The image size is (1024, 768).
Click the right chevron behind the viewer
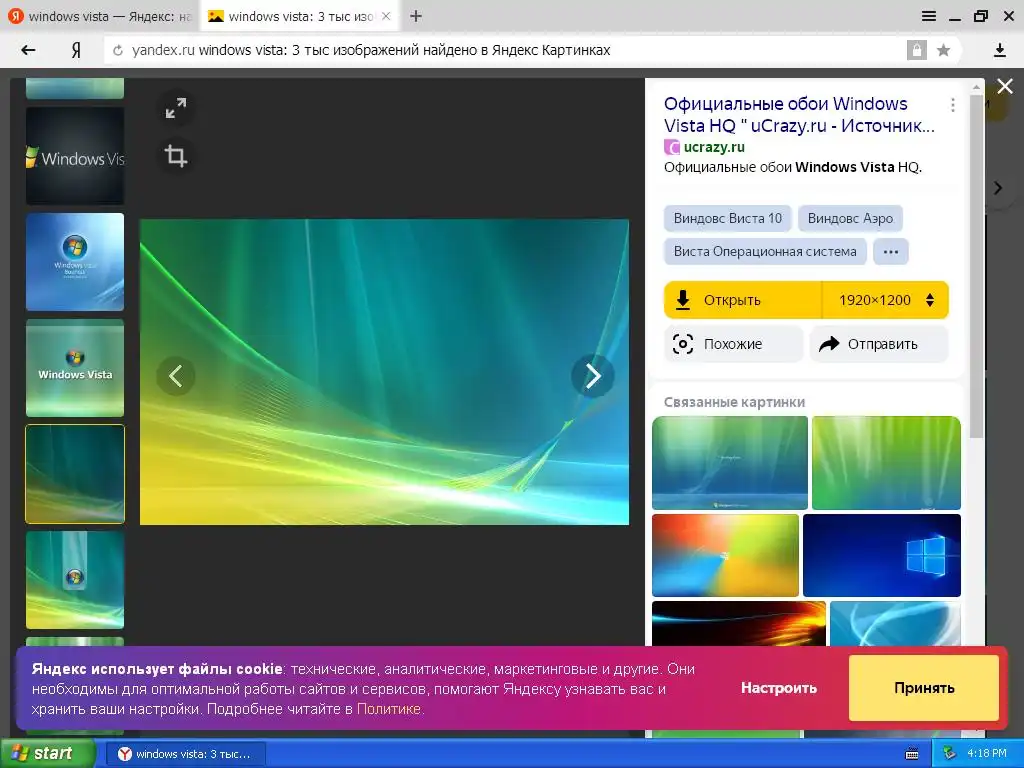(997, 188)
